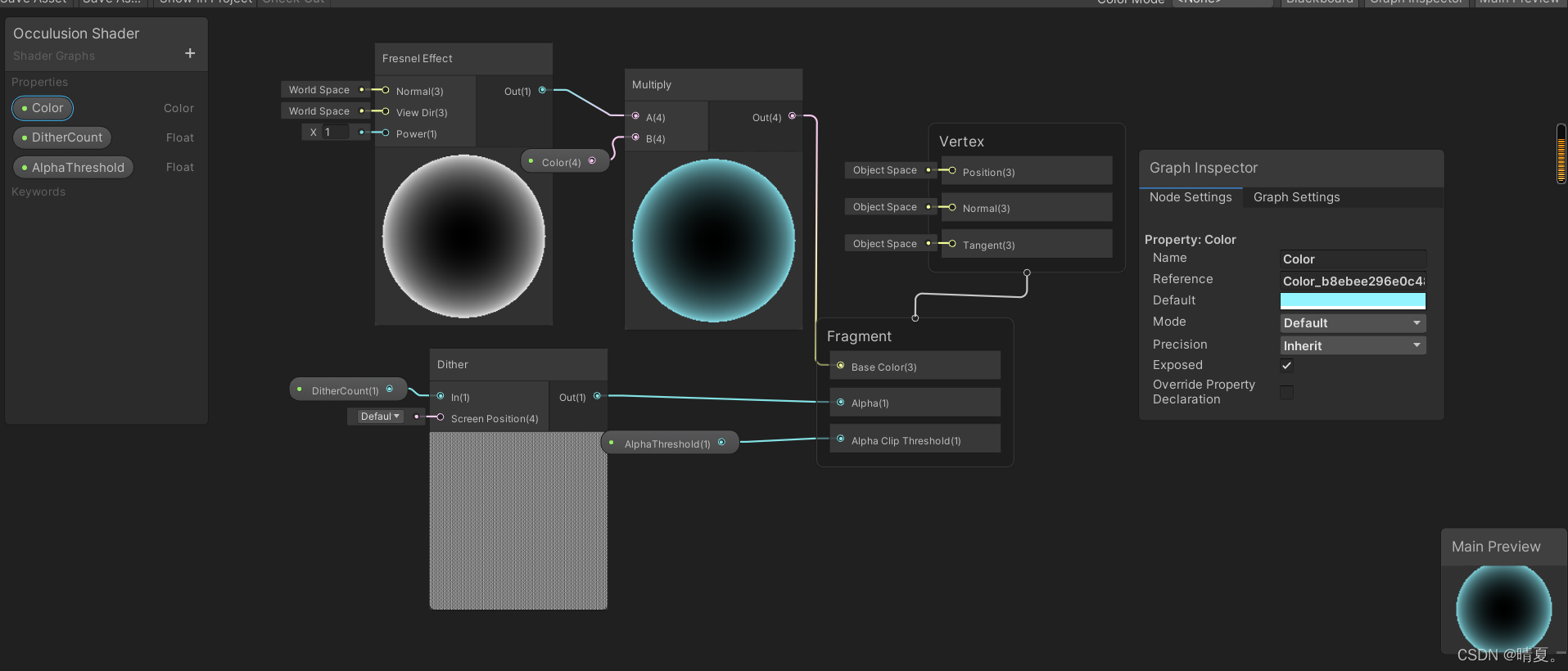Click the Object Space label for Normal(3) in Vertex

click(x=884, y=207)
